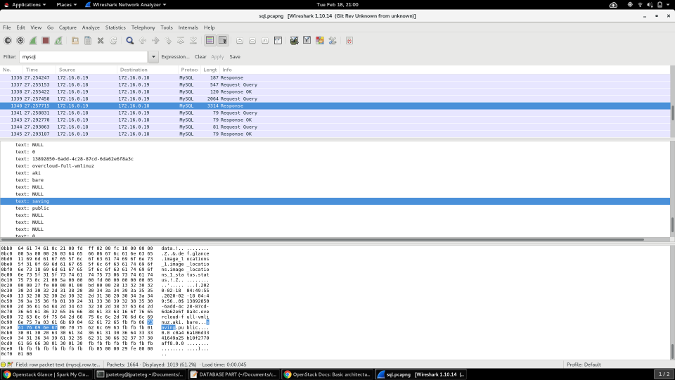675x380 pixels.
Task: Open the Analyze menu
Action: point(91,28)
